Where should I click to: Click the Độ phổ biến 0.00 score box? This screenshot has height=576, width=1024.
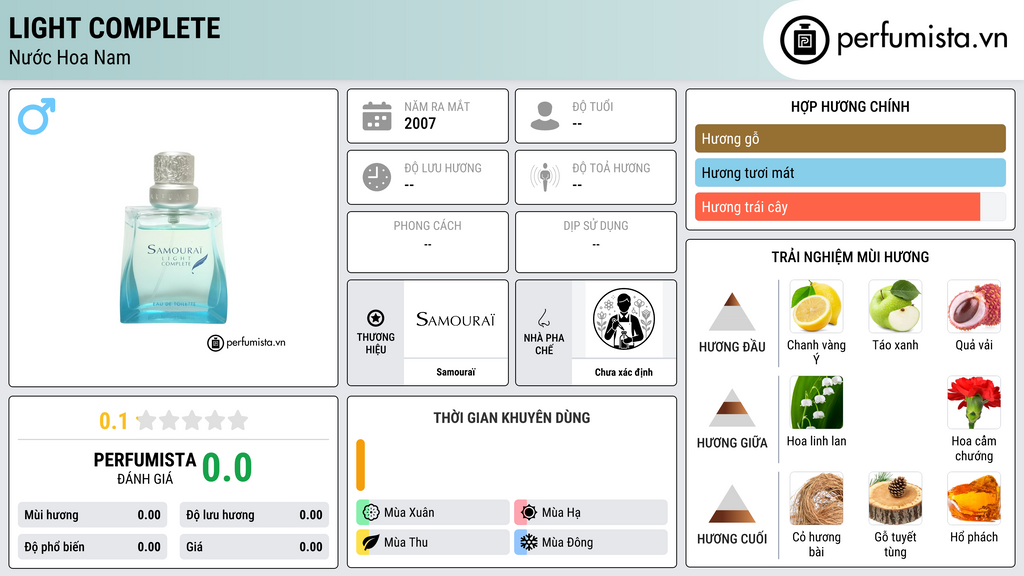coord(93,547)
